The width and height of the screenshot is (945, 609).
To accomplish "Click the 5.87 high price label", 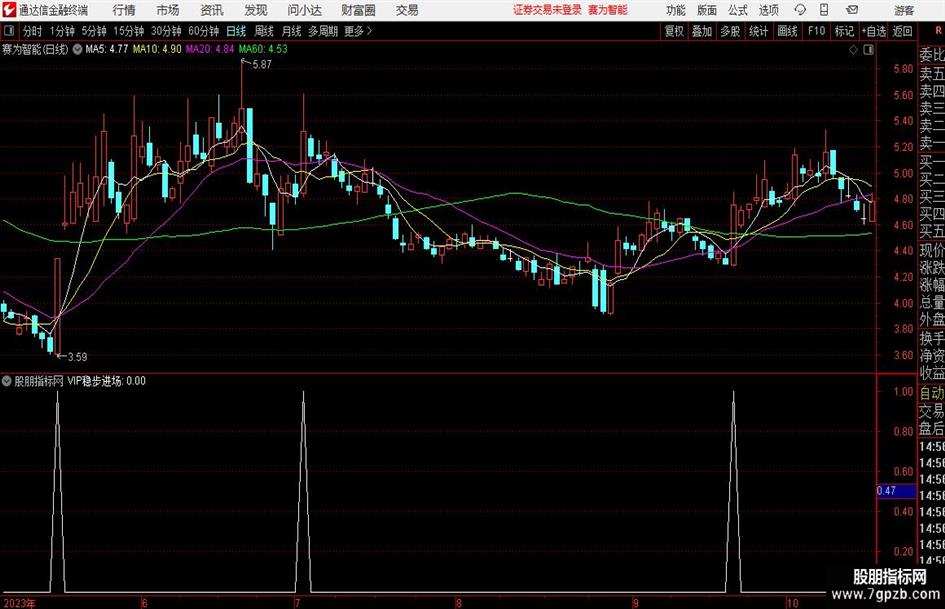I will (x=262, y=65).
